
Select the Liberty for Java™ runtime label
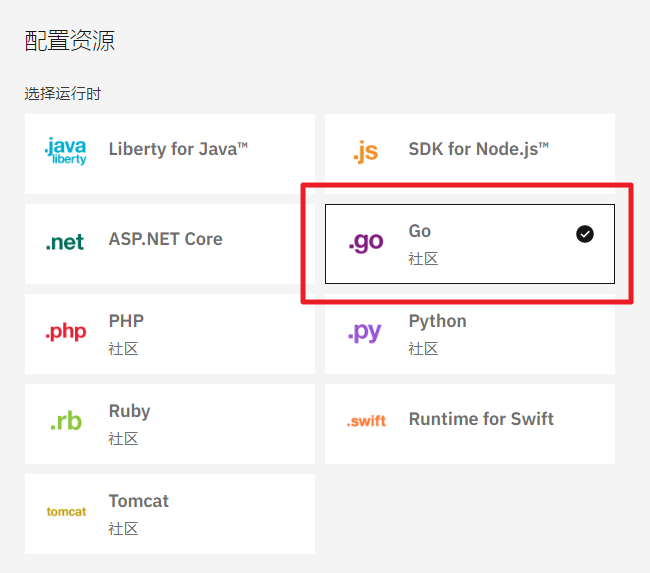click(178, 149)
